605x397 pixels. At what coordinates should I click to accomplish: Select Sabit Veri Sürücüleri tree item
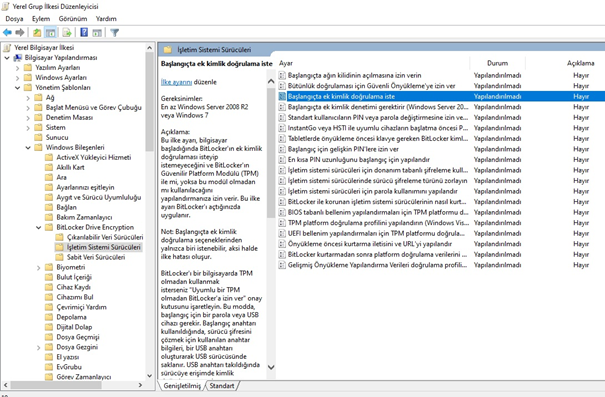[96, 257]
